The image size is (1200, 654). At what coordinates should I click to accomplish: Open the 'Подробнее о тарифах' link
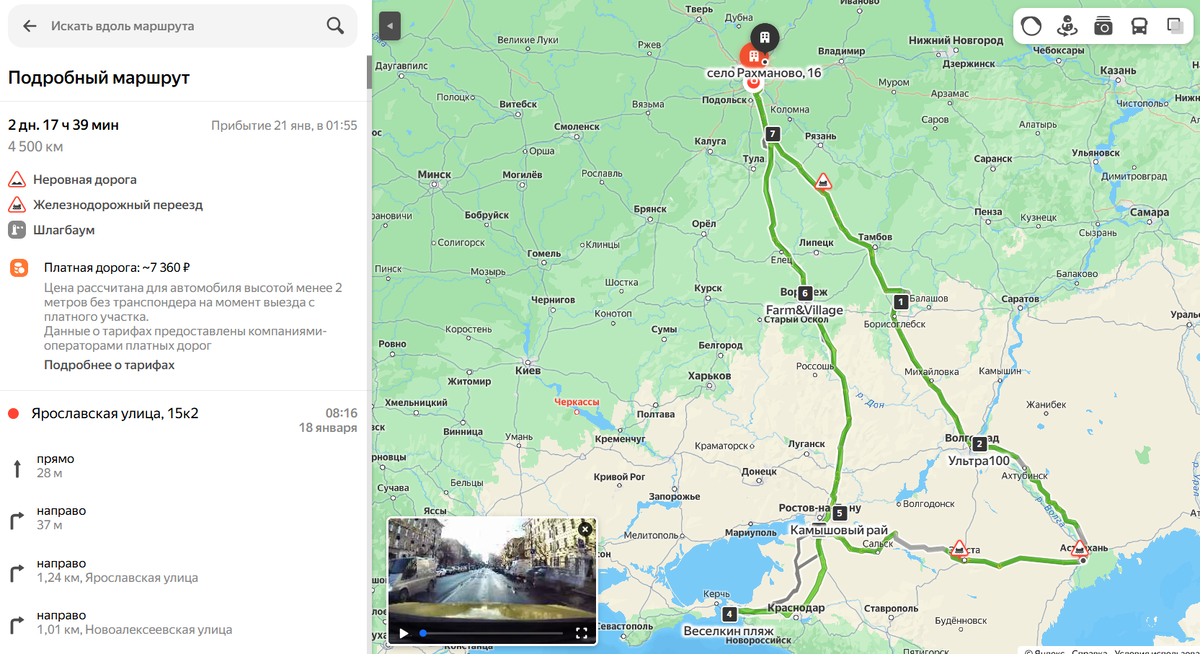click(x=109, y=365)
